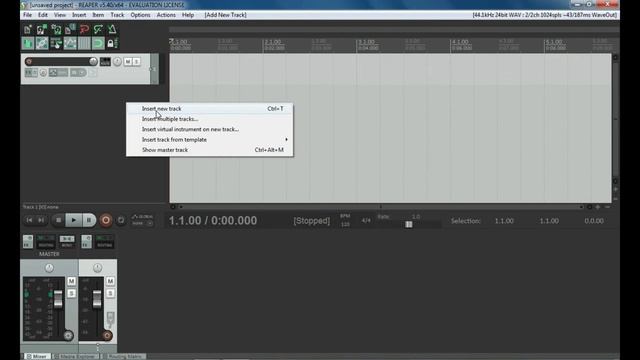Open track 1 input selector dropdown
640x360 pixels.
(78, 73)
